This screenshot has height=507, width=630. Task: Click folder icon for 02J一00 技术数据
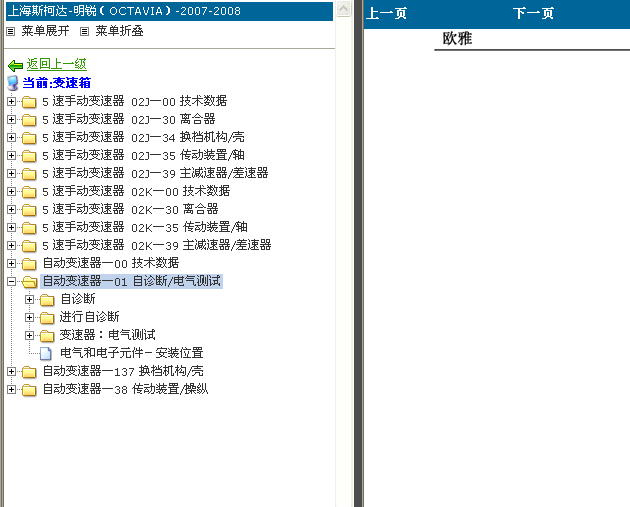click(x=29, y=102)
